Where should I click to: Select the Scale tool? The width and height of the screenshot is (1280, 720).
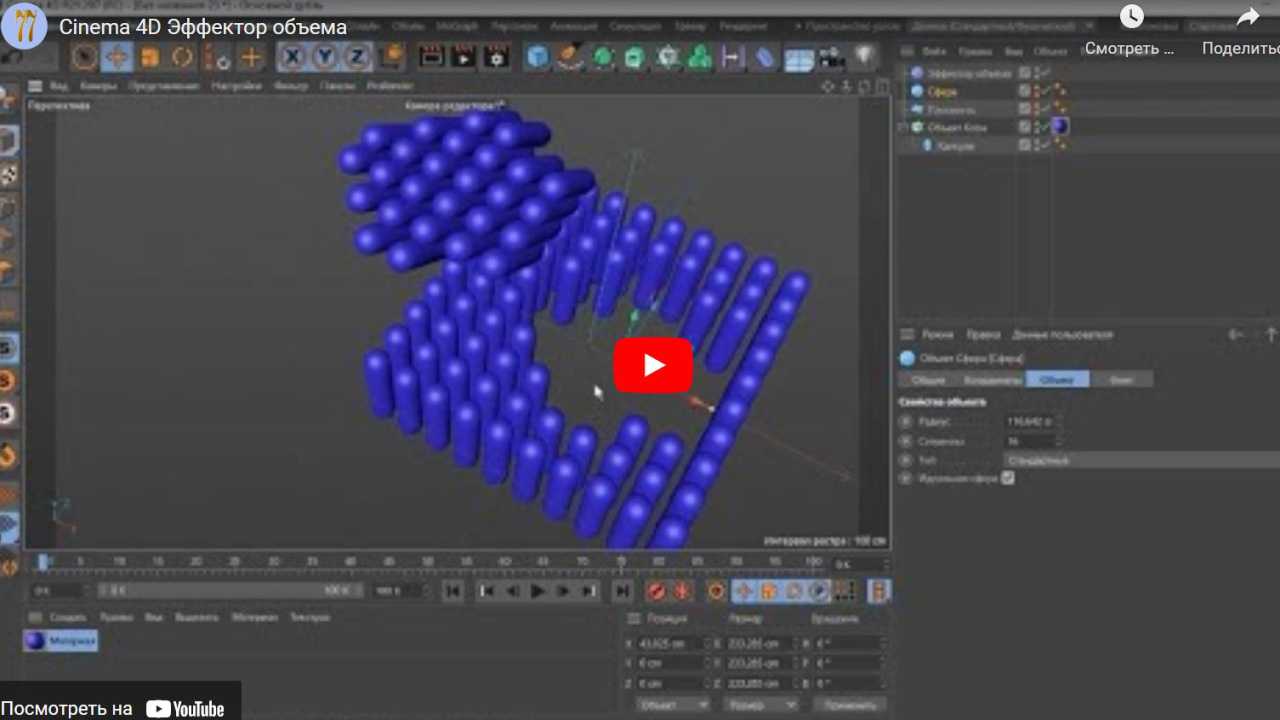pos(150,57)
